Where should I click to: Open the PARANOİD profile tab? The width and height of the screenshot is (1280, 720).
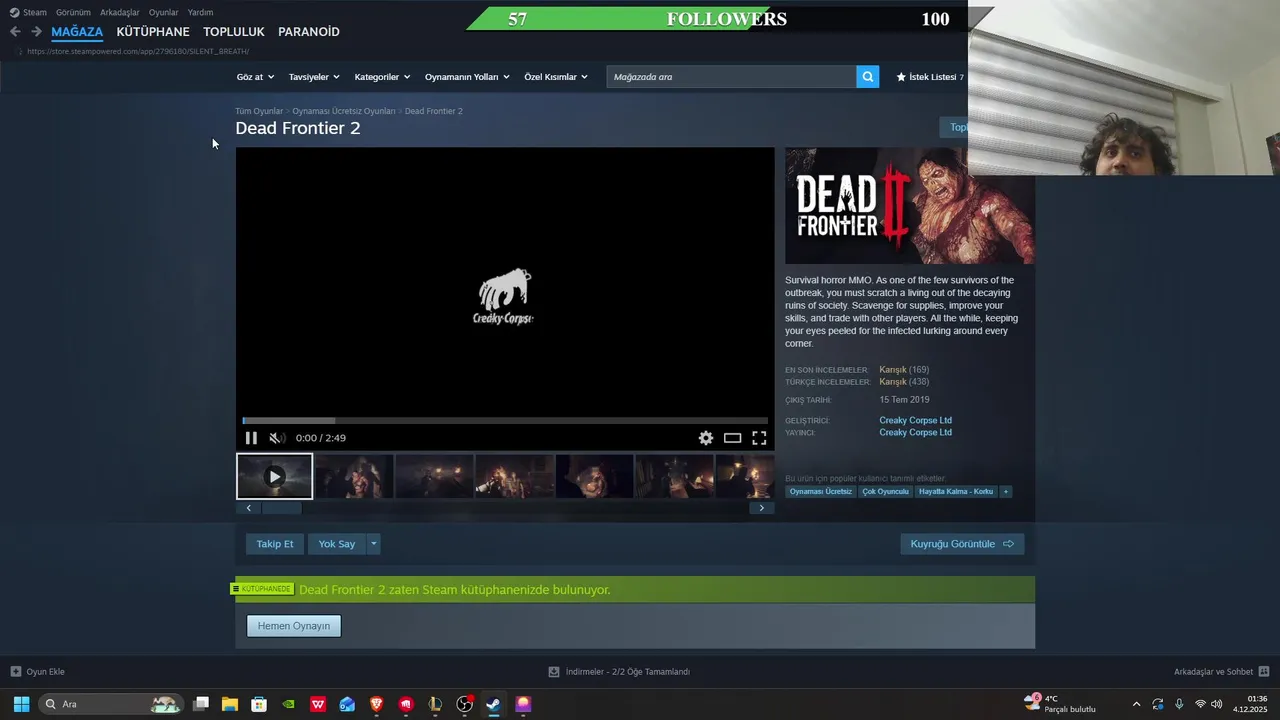click(x=309, y=32)
